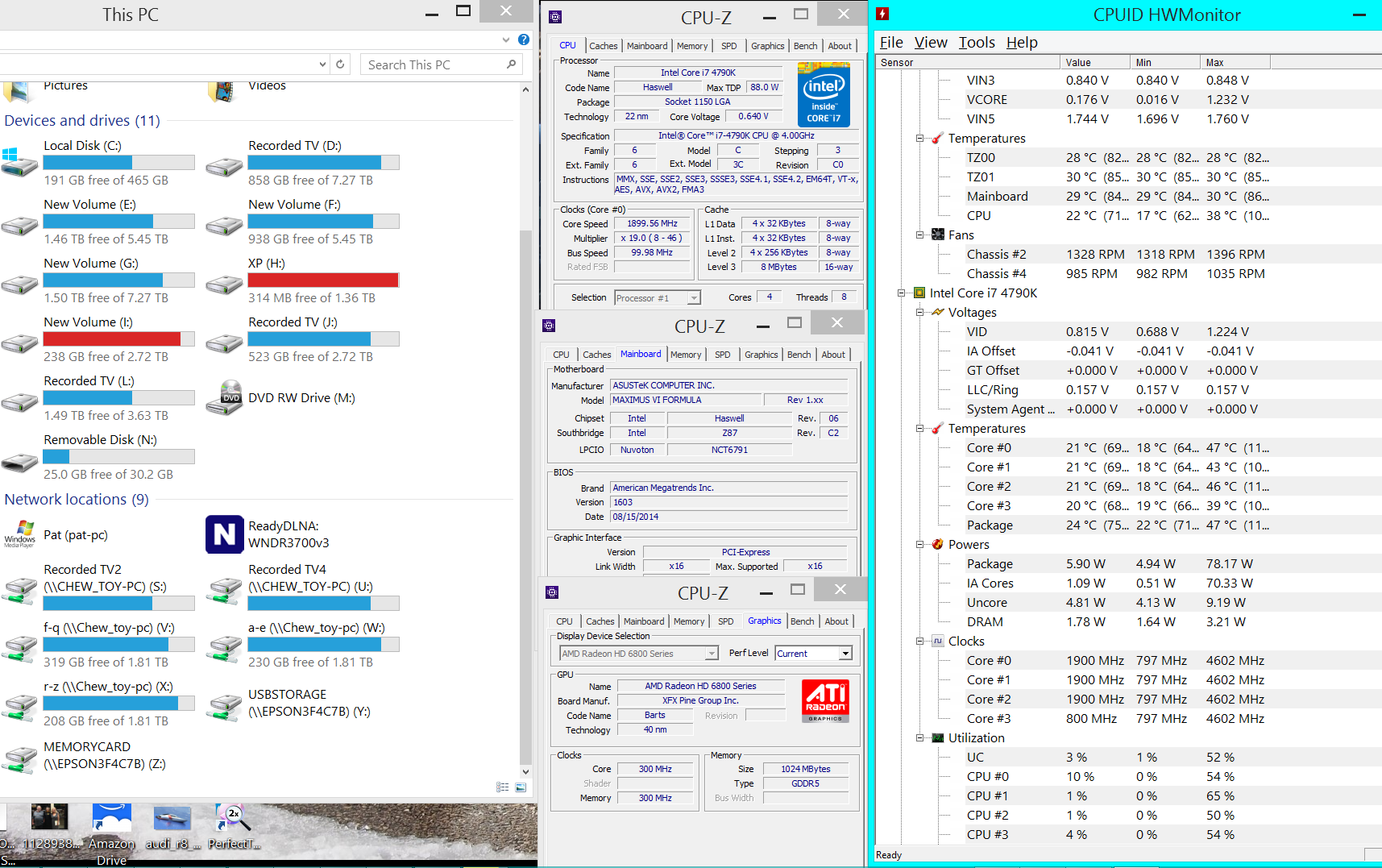Click the Devices and drives (11) group header

(82, 120)
